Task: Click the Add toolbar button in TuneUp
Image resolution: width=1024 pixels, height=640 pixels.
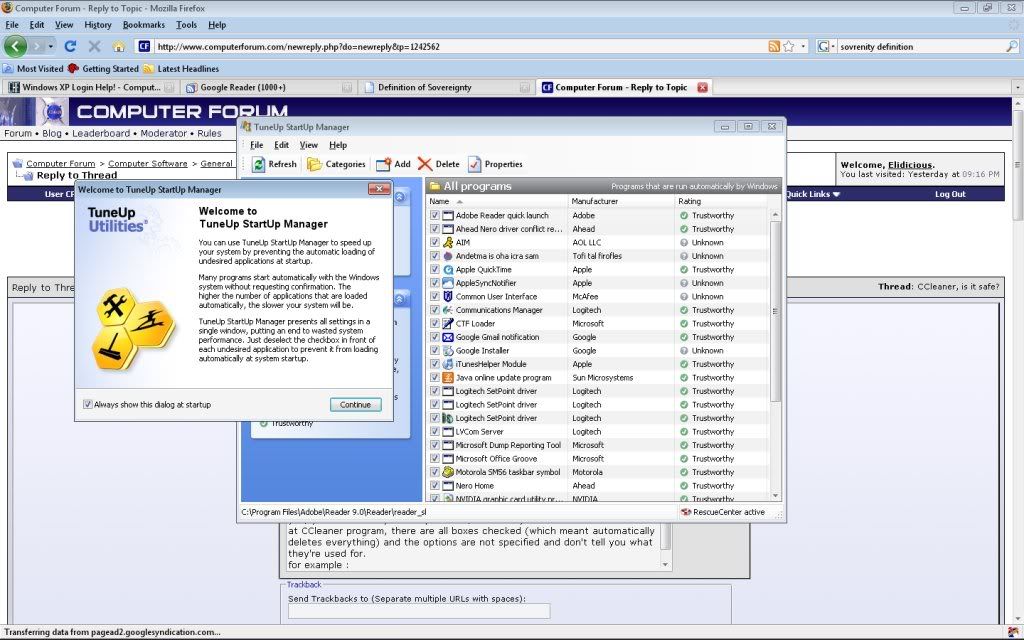Action: 393,164
